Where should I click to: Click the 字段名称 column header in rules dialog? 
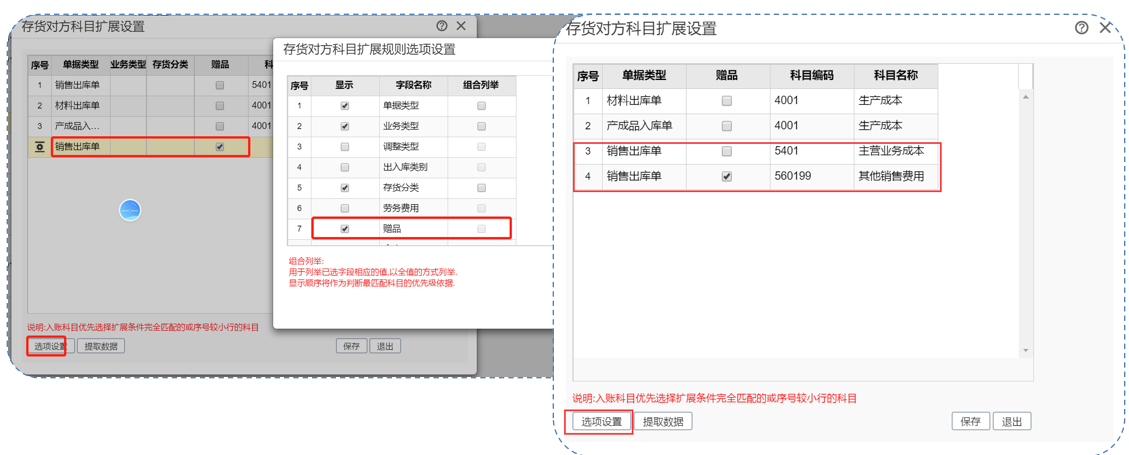click(x=407, y=86)
